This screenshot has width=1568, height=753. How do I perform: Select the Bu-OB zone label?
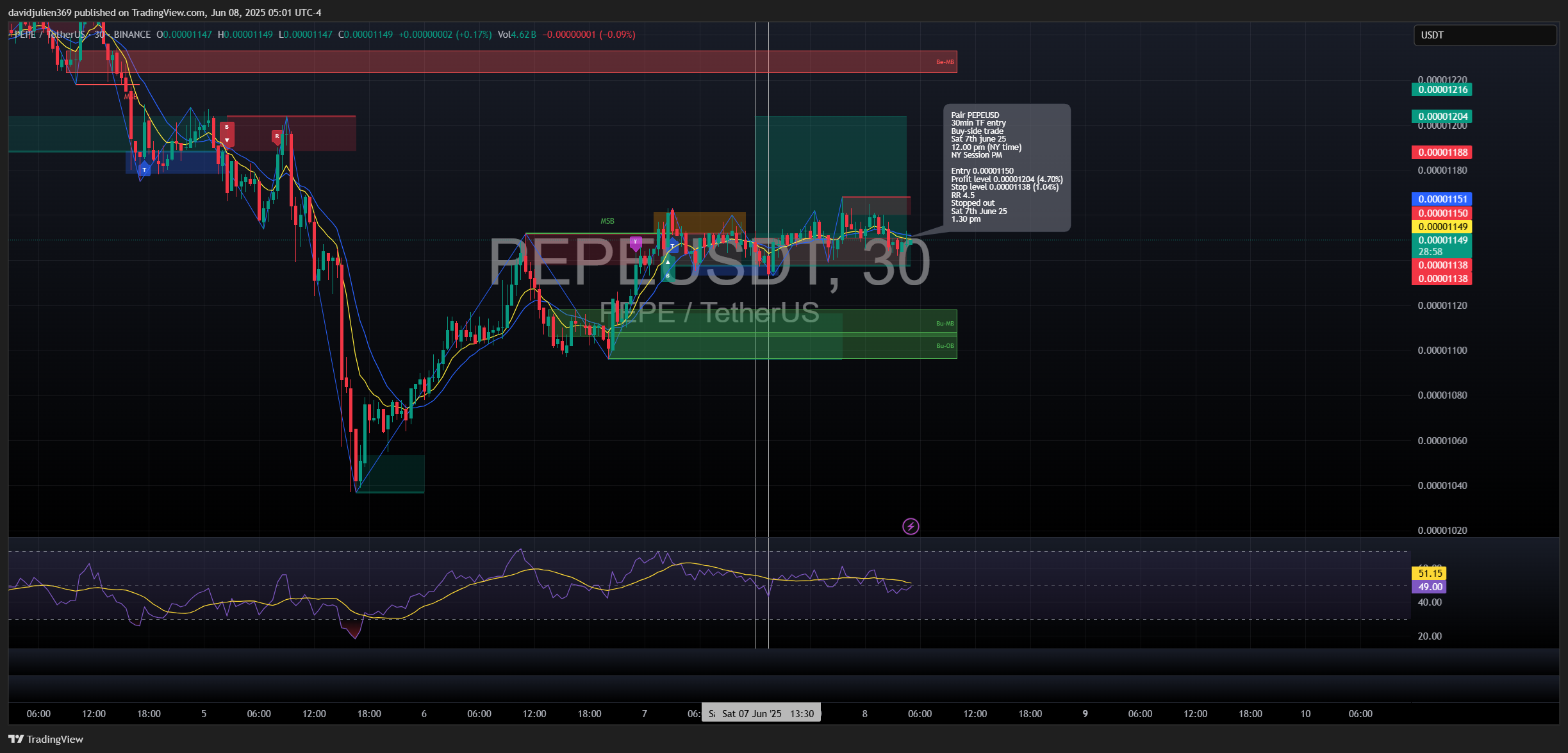click(945, 346)
